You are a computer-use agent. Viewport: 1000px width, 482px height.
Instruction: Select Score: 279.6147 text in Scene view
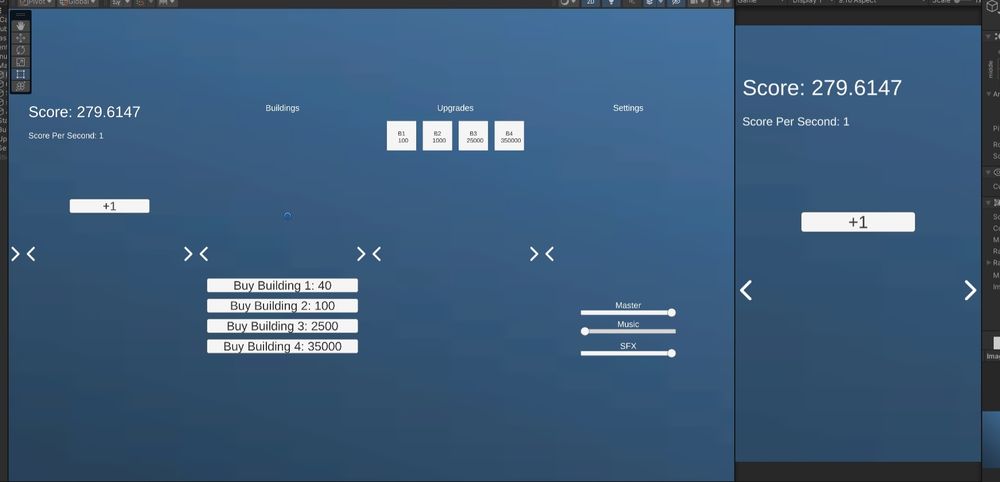84,112
